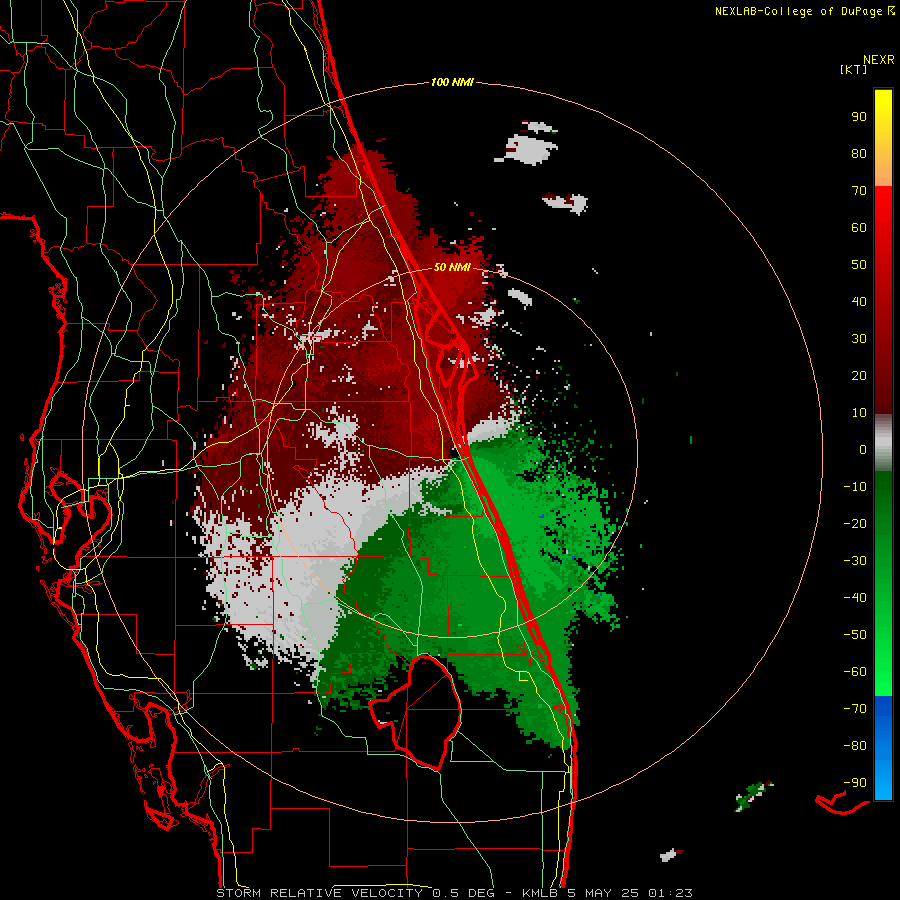
Task: Click the blue segment of the color bar
Action: click(x=883, y=748)
